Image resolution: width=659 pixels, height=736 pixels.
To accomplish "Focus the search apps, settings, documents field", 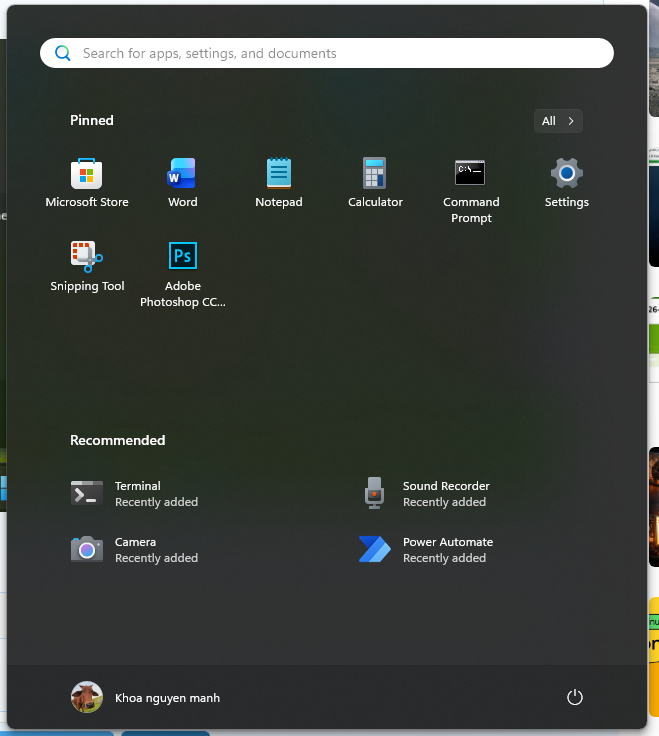I will tap(327, 53).
